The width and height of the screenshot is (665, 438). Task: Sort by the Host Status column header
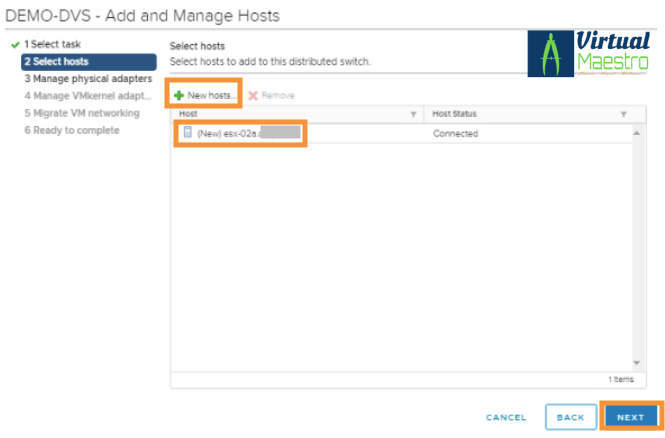click(x=458, y=115)
